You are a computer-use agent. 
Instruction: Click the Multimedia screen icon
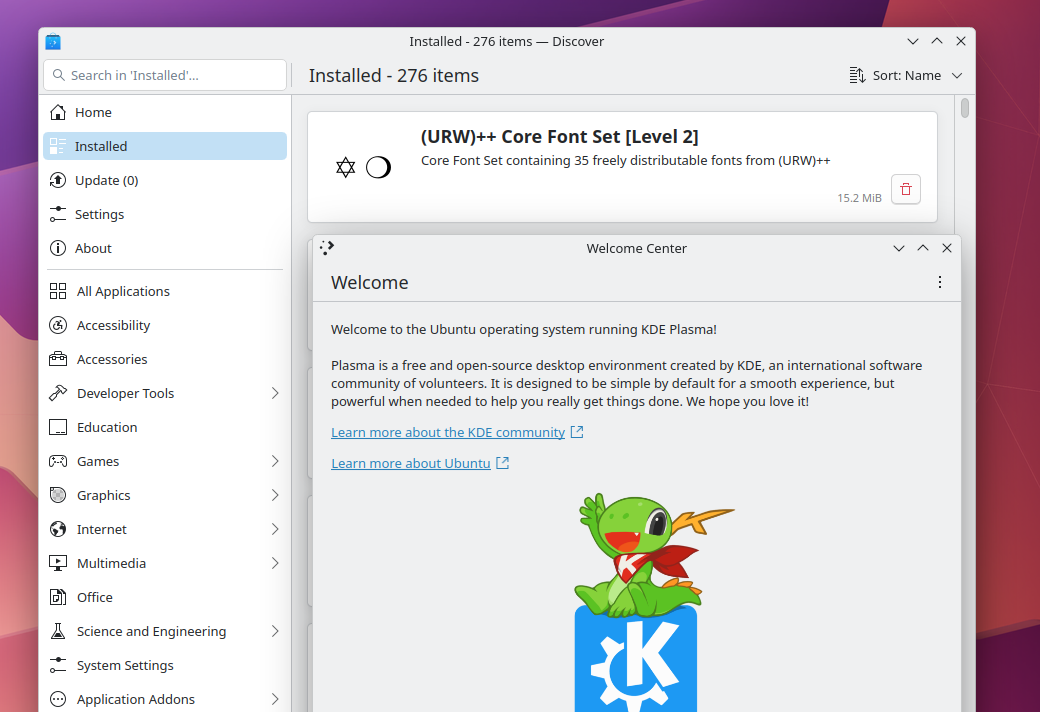point(58,563)
